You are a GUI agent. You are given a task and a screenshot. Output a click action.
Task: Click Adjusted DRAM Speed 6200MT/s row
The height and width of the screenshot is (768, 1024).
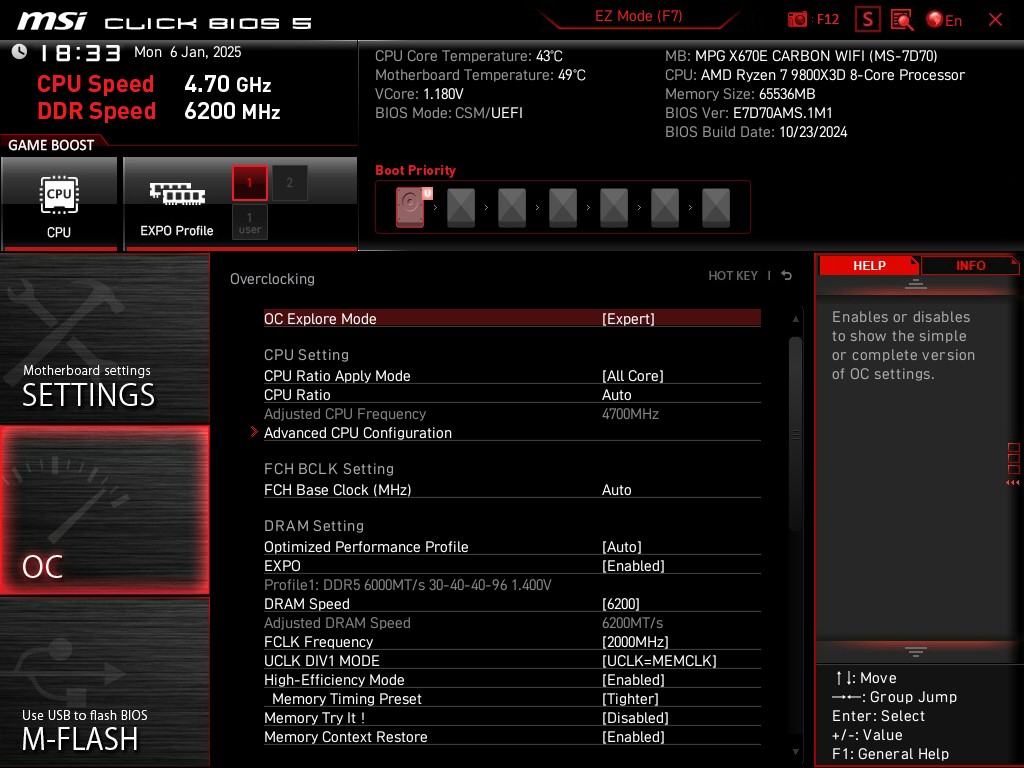[512, 622]
